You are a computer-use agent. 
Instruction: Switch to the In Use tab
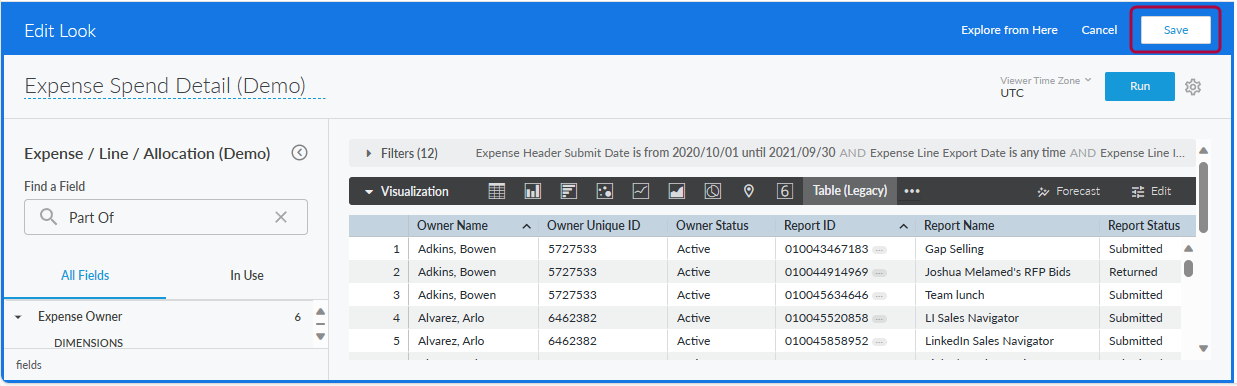pyautogui.click(x=247, y=275)
